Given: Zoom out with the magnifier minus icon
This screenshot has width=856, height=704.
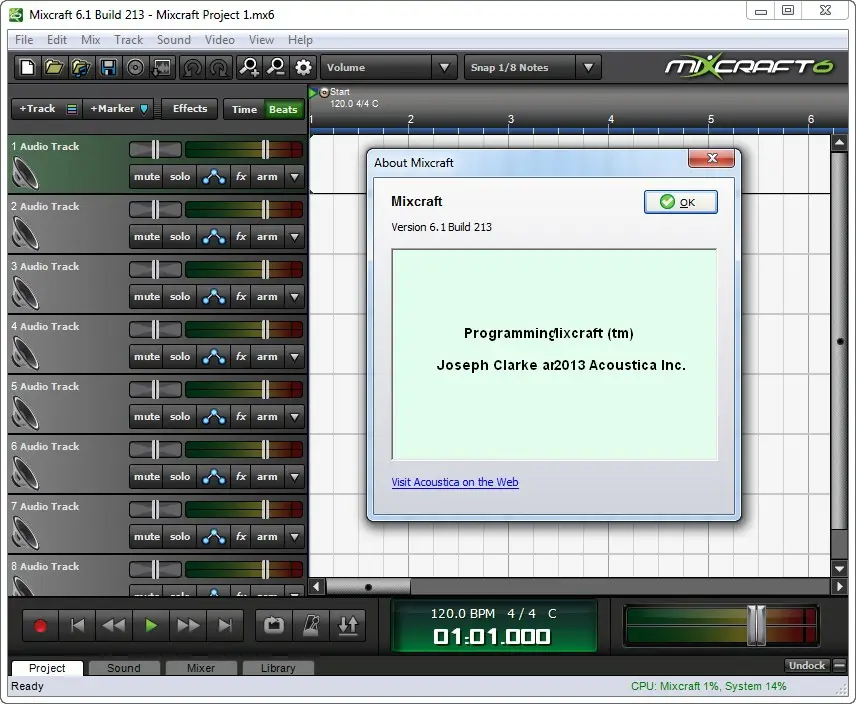Looking at the screenshot, I should (x=276, y=68).
